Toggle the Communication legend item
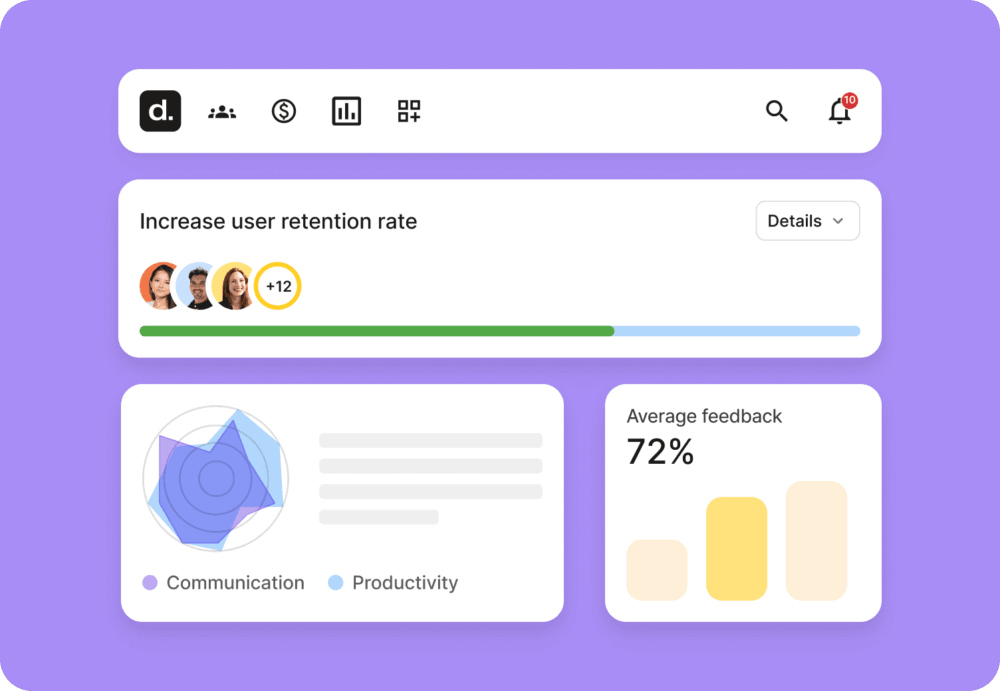This screenshot has width=1000, height=691. (x=223, y=583)
